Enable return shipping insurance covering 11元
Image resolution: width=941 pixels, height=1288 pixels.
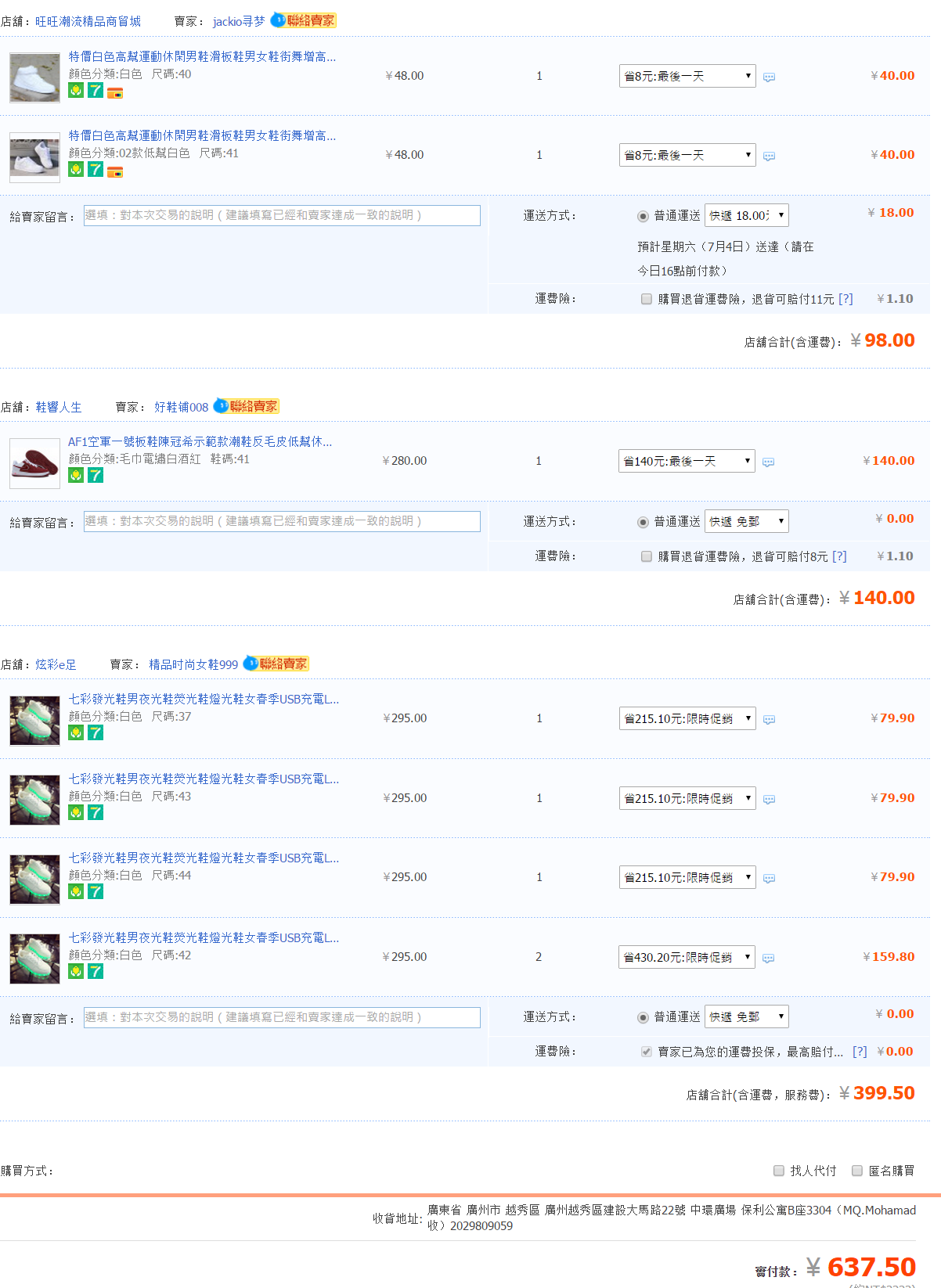pos(647,299)
